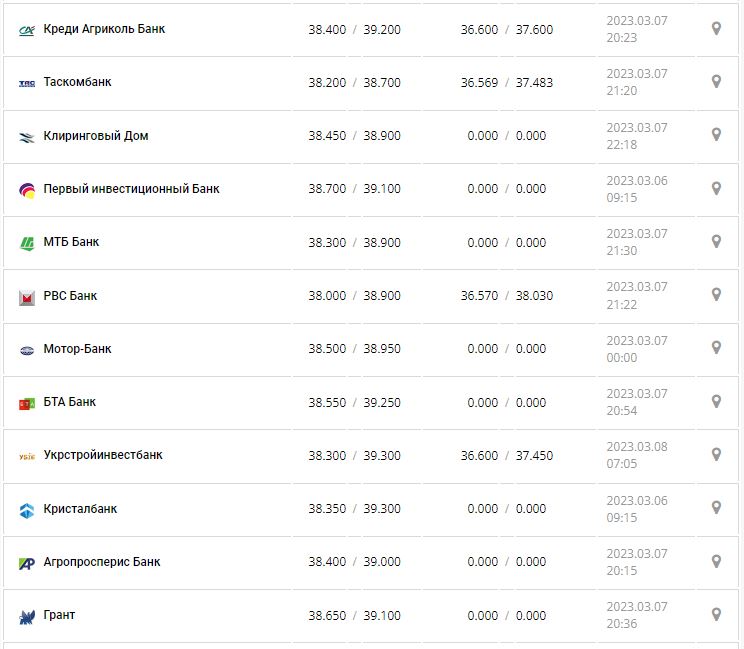Select the МТБ Банк name link
744x649 pixels.
(x=71, y=242)
